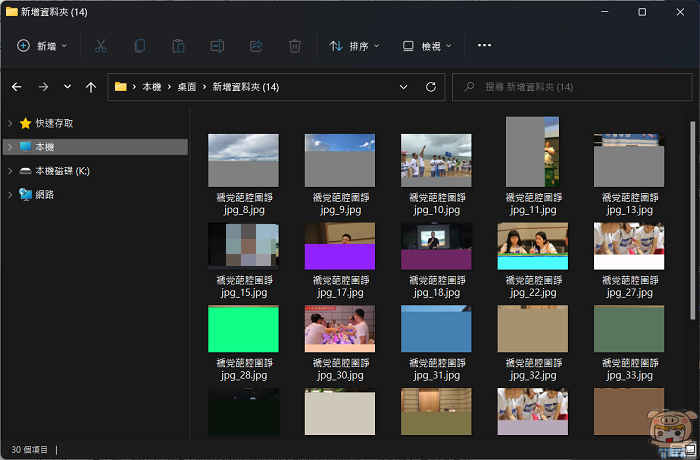Navigate back to previous folder

pyautogui.click(x=17, y=87)
